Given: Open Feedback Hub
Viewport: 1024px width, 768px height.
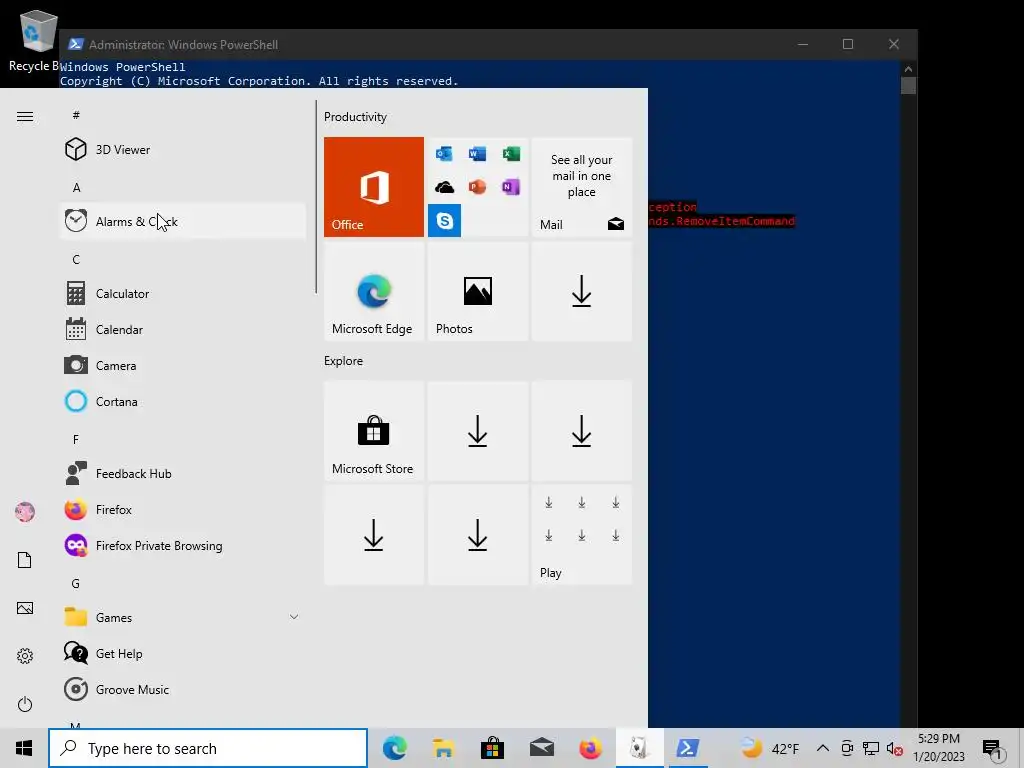Looking at the screenshot, I should point(183,473).
